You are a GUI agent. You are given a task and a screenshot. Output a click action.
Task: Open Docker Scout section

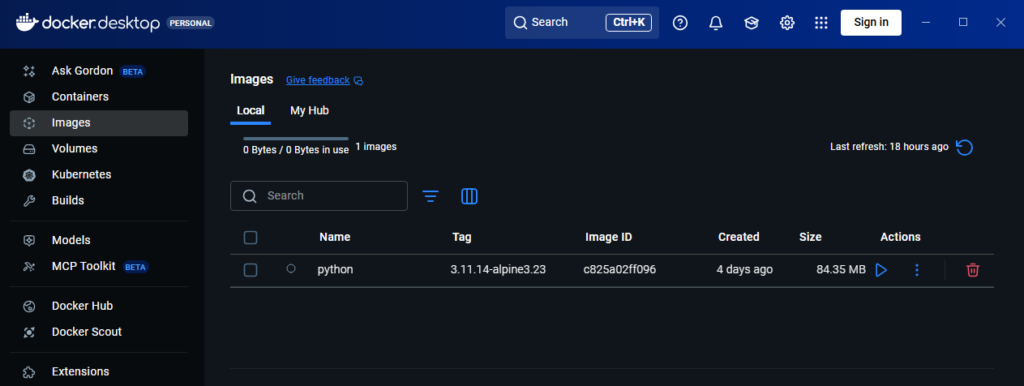click(99, 332)
